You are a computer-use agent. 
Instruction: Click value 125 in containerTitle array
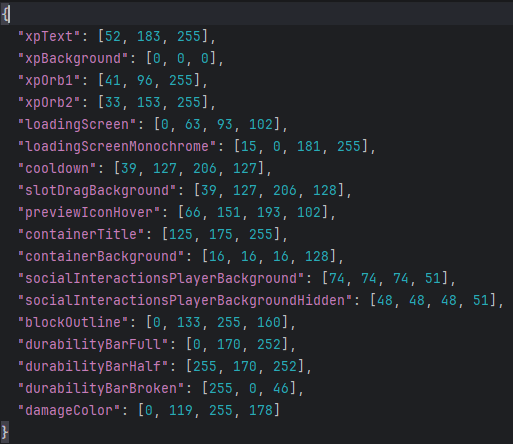[x=181, y=234]
